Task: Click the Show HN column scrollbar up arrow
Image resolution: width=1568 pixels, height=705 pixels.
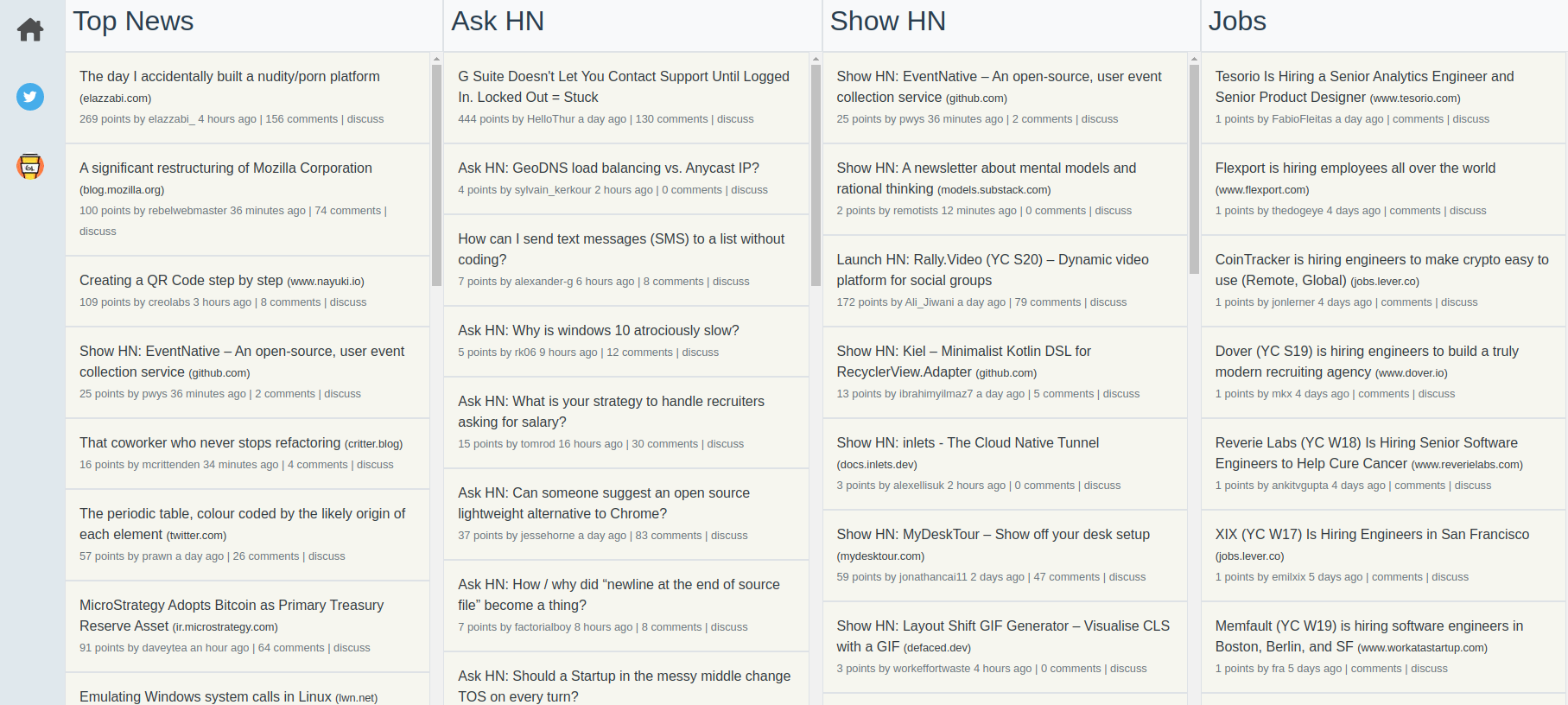Action: [1194, 59]
